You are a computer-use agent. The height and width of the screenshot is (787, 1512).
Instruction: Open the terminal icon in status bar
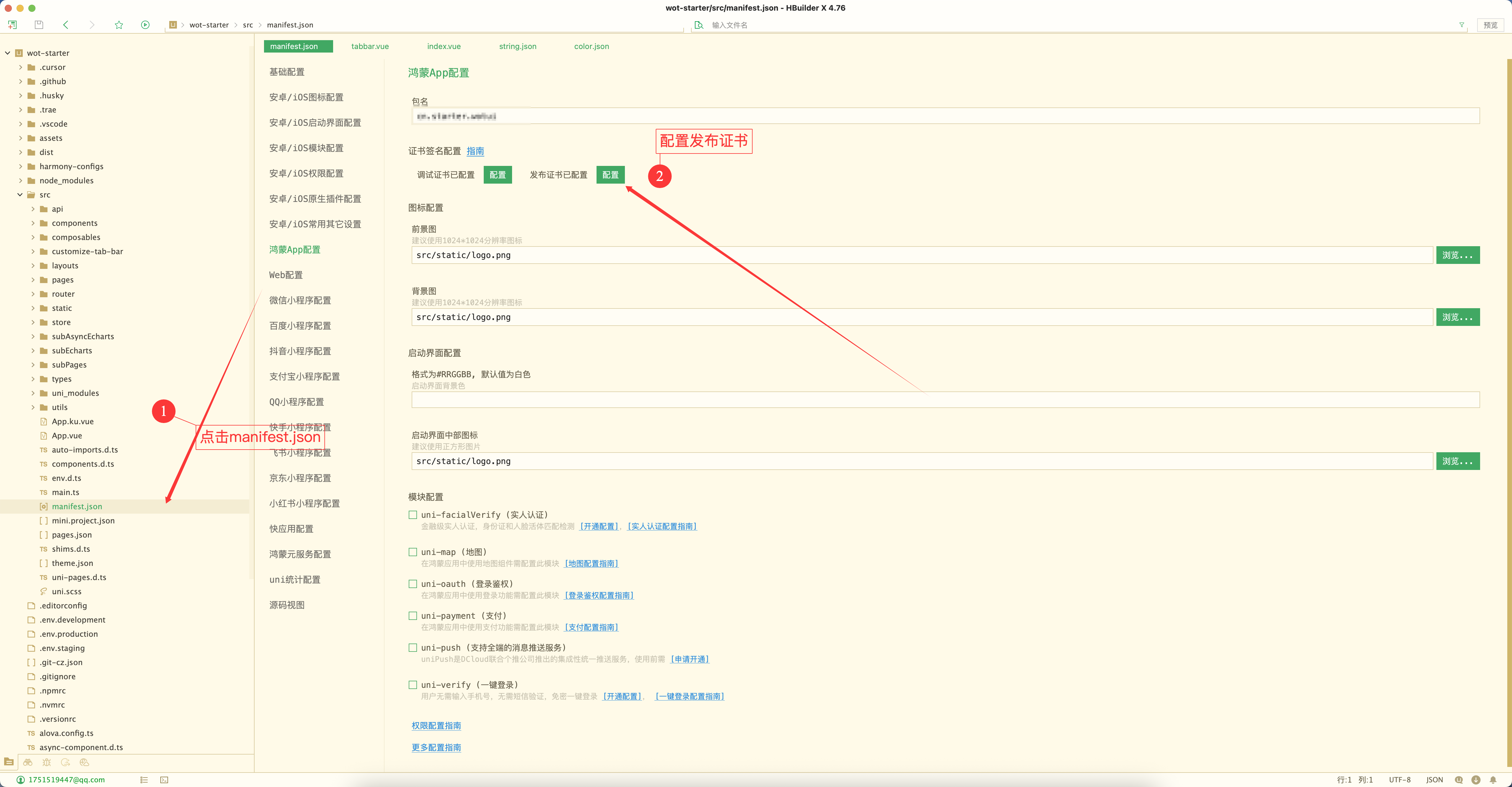click(164, 780)
